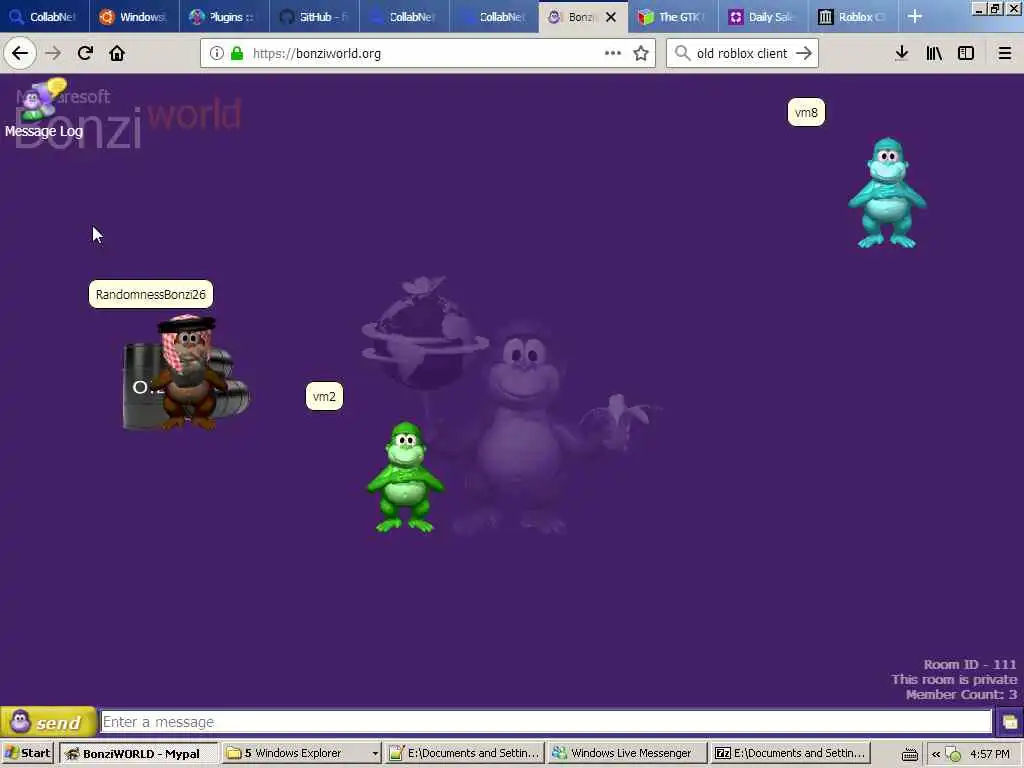This screenshot has width=1024, height=768.
Task: Open the notepad E:\Documents taskbar button
Action: tap(464, 753)
